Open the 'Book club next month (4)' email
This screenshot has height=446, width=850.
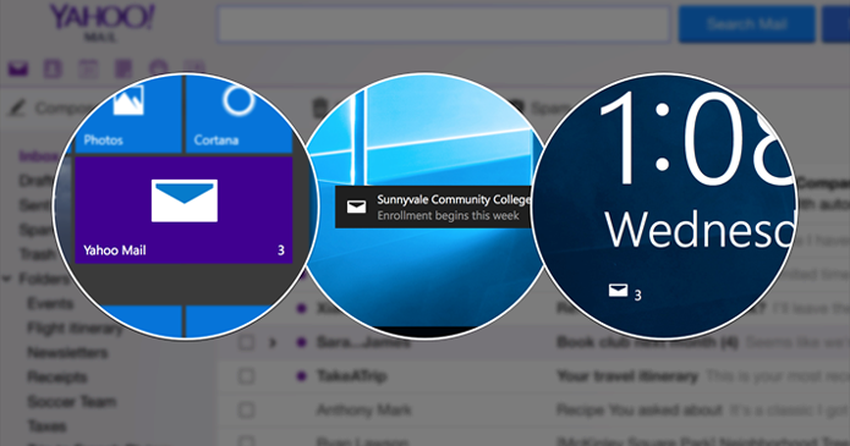pos(647,342)
